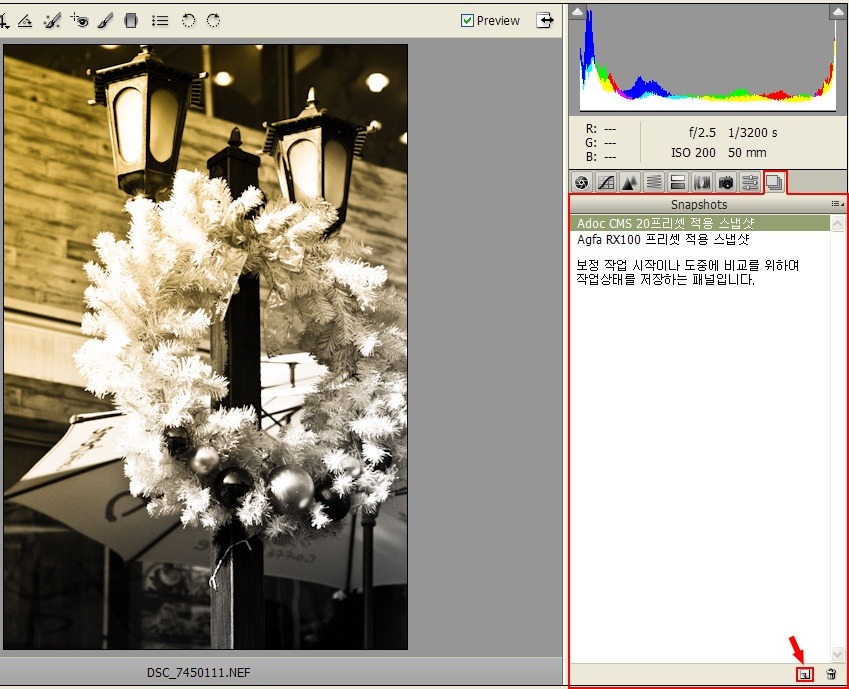Rotate image 90° clockwise
The image size is (849, 689).
[x=213, y=20]
